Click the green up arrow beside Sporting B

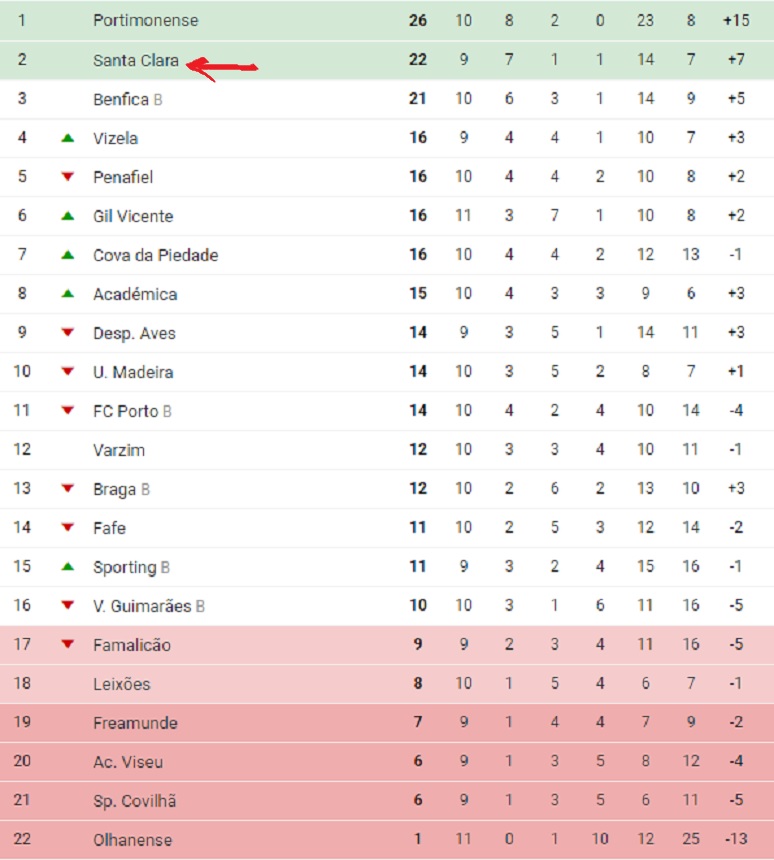pos(67,566)
